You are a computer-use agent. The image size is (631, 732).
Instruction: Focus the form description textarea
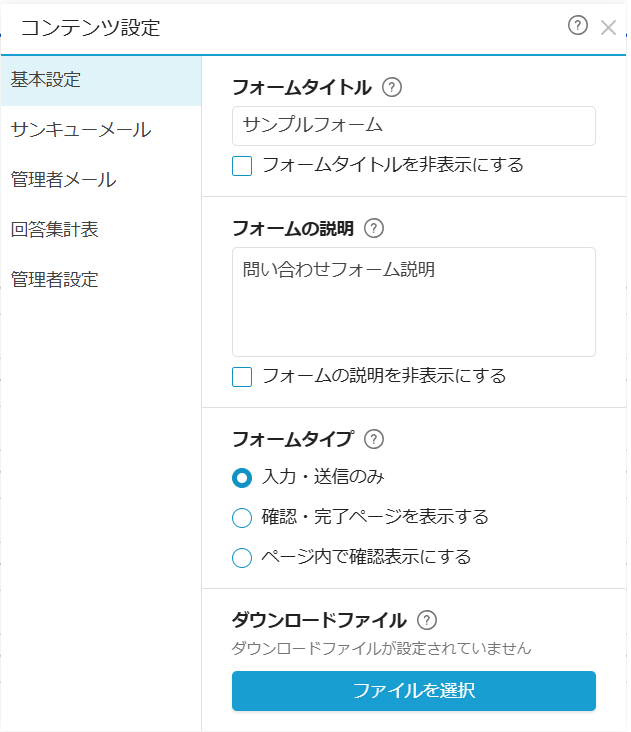tap(413, 302)
